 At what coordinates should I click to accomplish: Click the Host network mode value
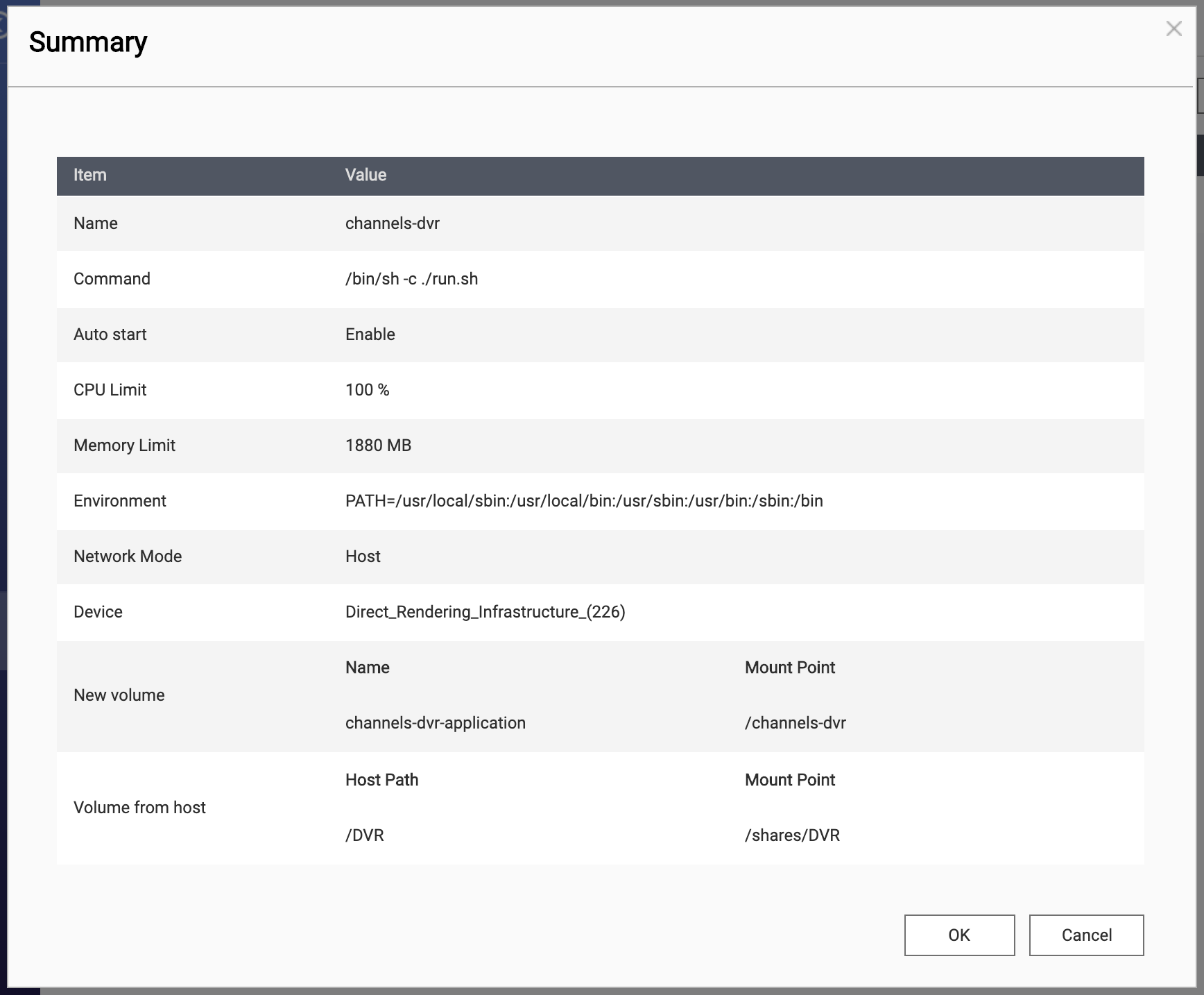pos(363,556)
